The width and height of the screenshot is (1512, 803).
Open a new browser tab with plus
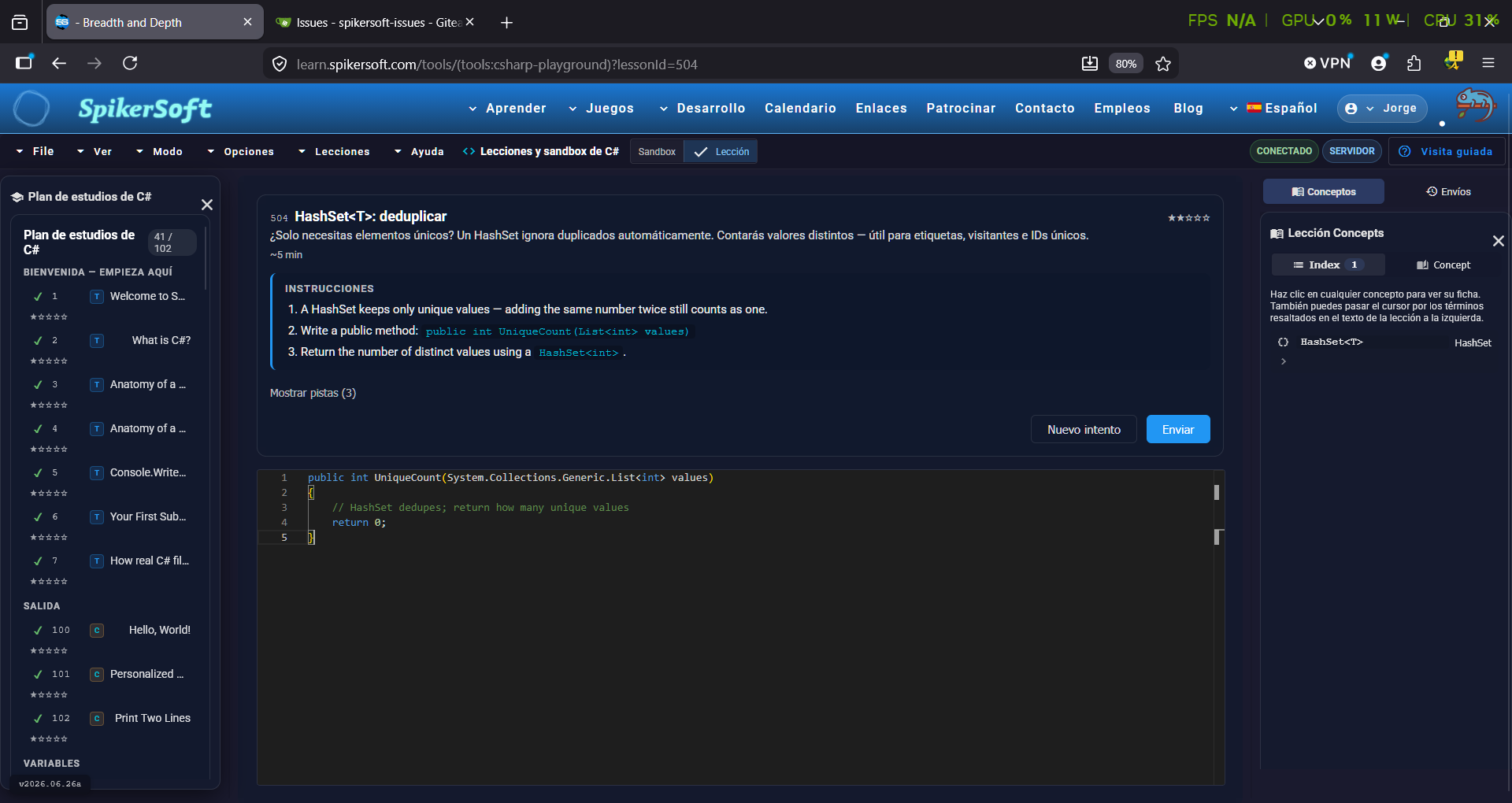tap(506, 23)
